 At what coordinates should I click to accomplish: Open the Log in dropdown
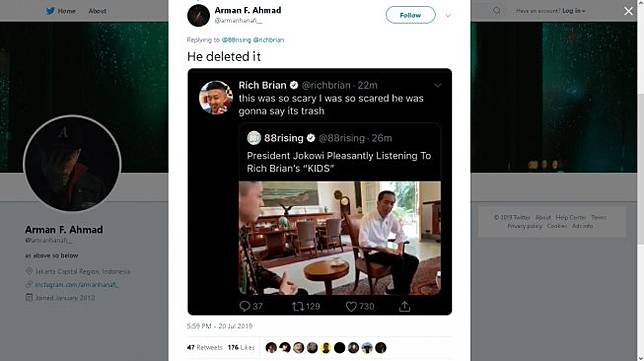574,11
